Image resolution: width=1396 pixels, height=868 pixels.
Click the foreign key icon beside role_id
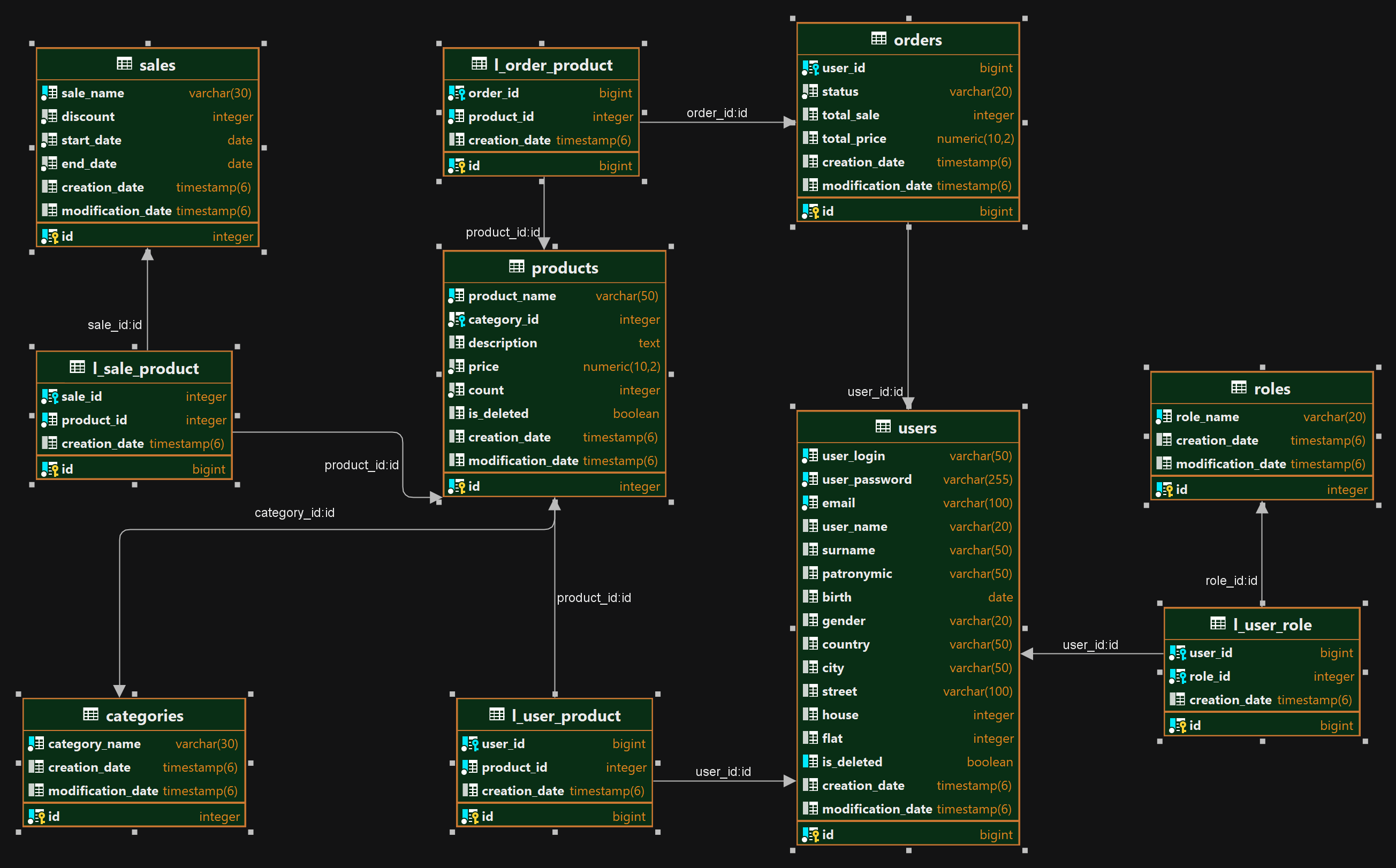[1177, 676]
